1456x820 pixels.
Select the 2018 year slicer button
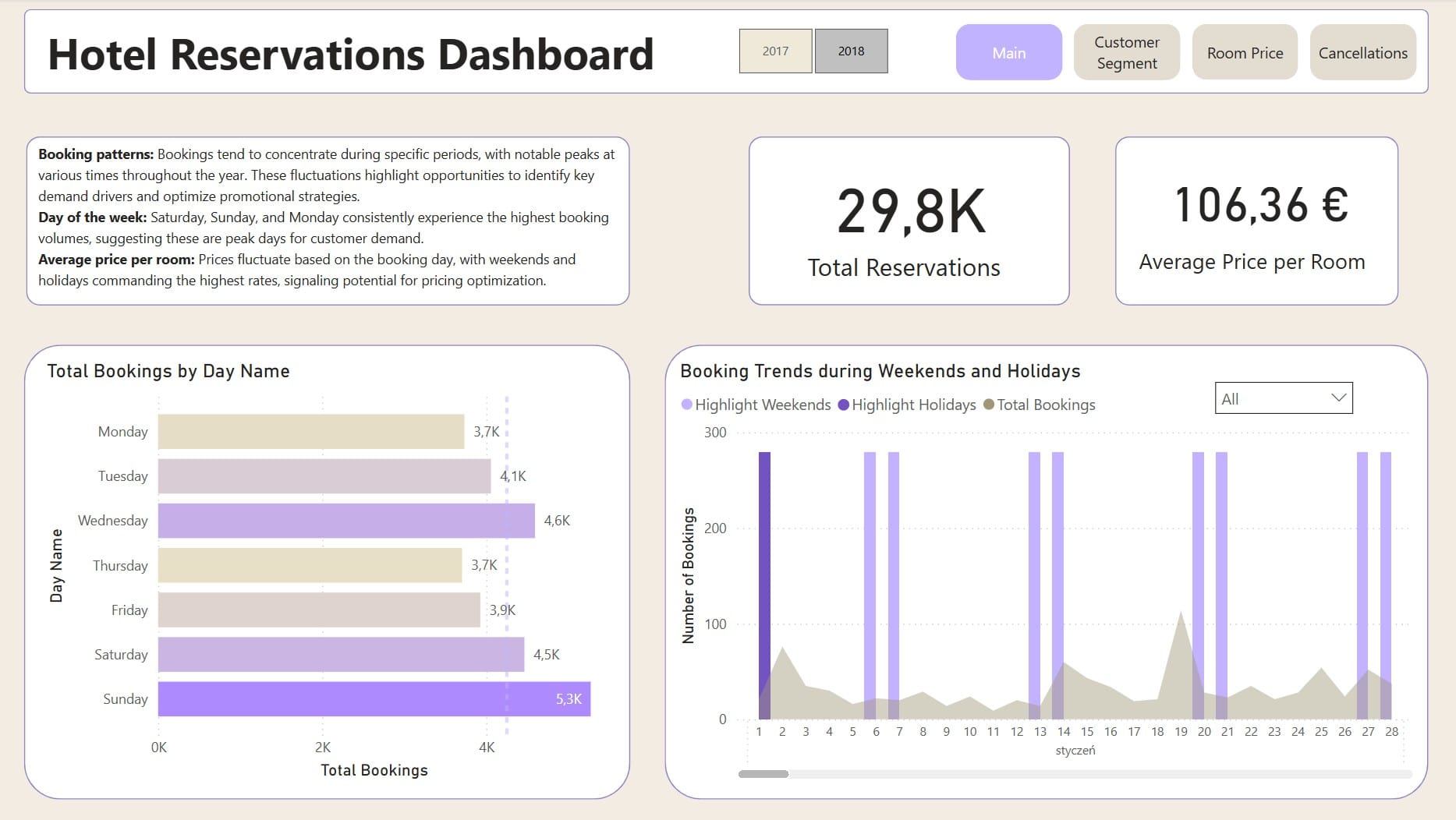(851, 51)
